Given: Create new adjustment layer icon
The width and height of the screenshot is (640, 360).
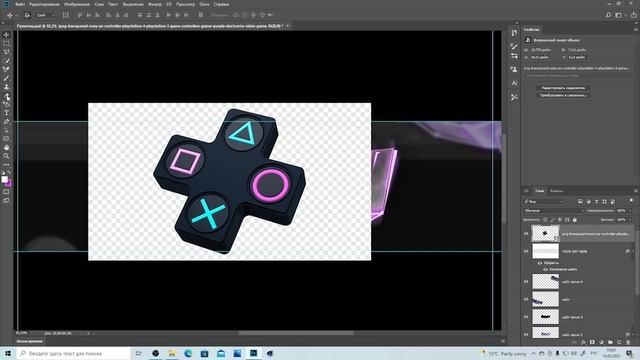Looking at the screenshot, I should [x=601, y=342].
